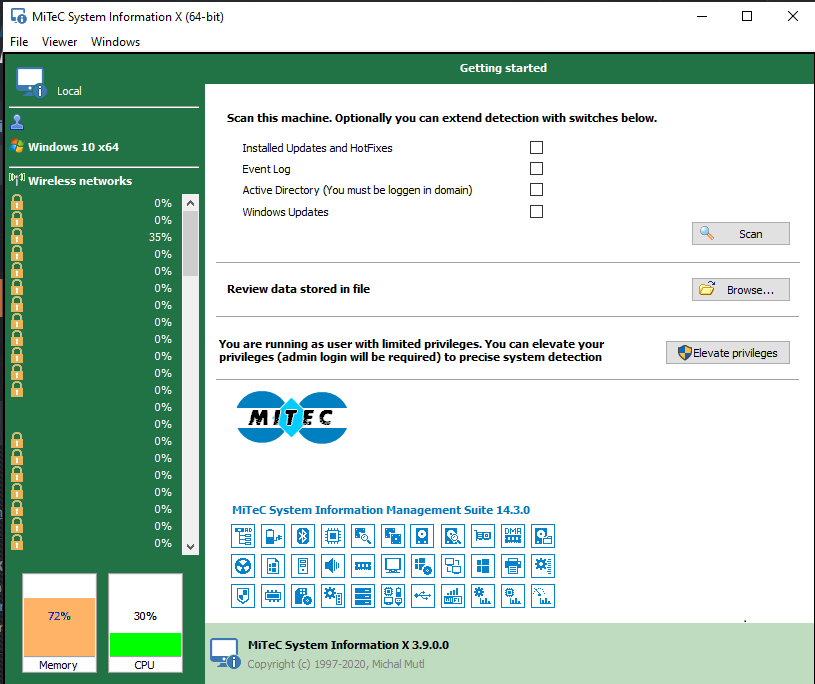Click the Memory 72% usage gauge

pyautogui.click(x=59, y=623)
